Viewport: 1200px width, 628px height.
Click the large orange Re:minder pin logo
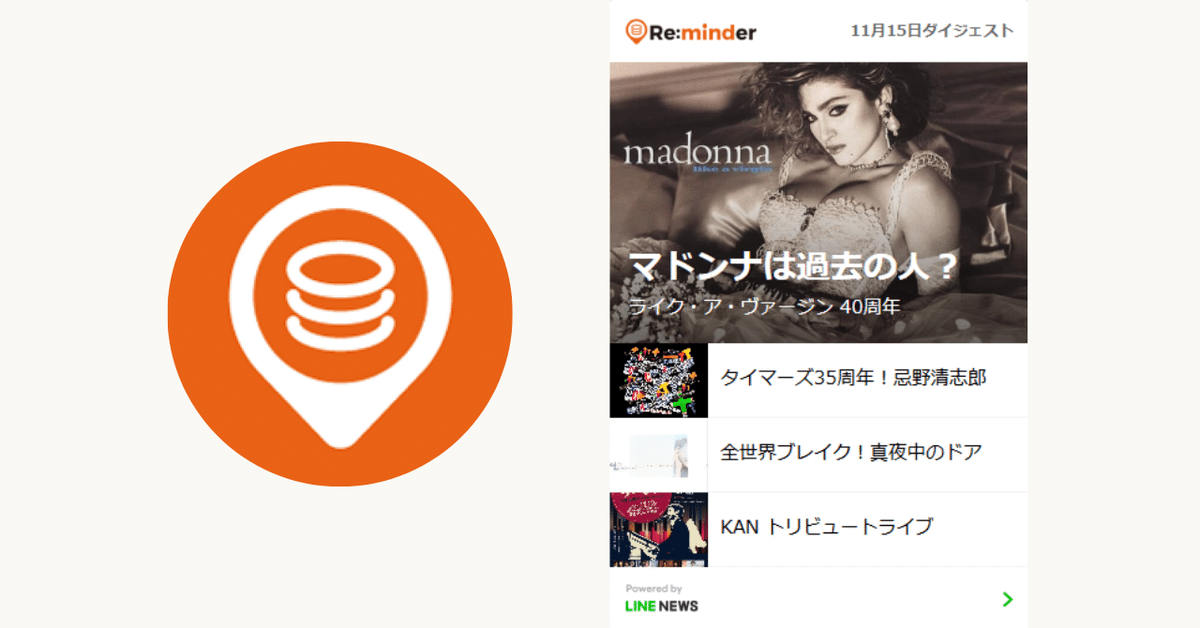click(340, 314)
